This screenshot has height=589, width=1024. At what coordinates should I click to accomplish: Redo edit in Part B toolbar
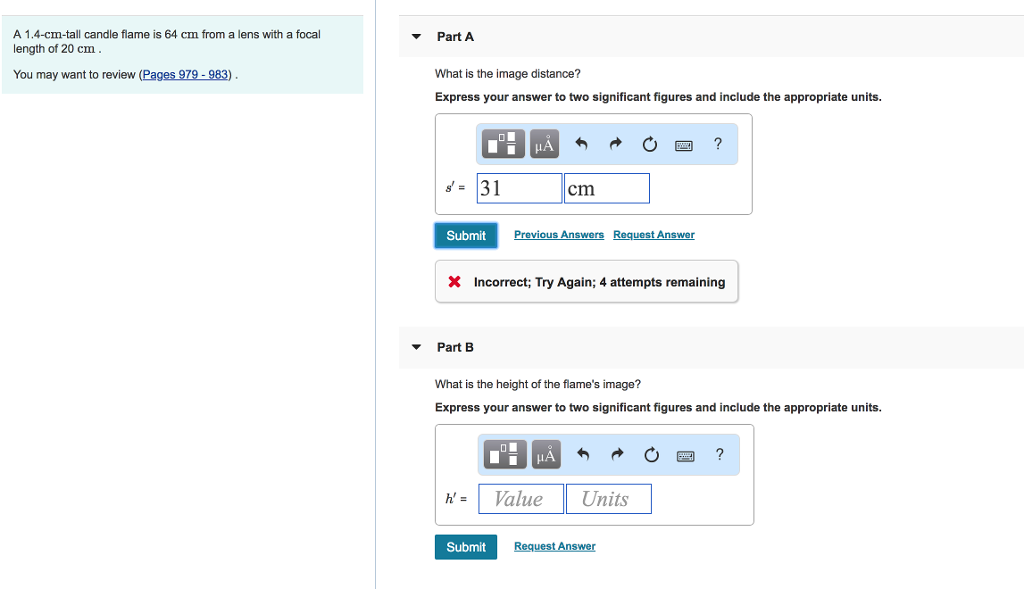click(x=617, y=454)
